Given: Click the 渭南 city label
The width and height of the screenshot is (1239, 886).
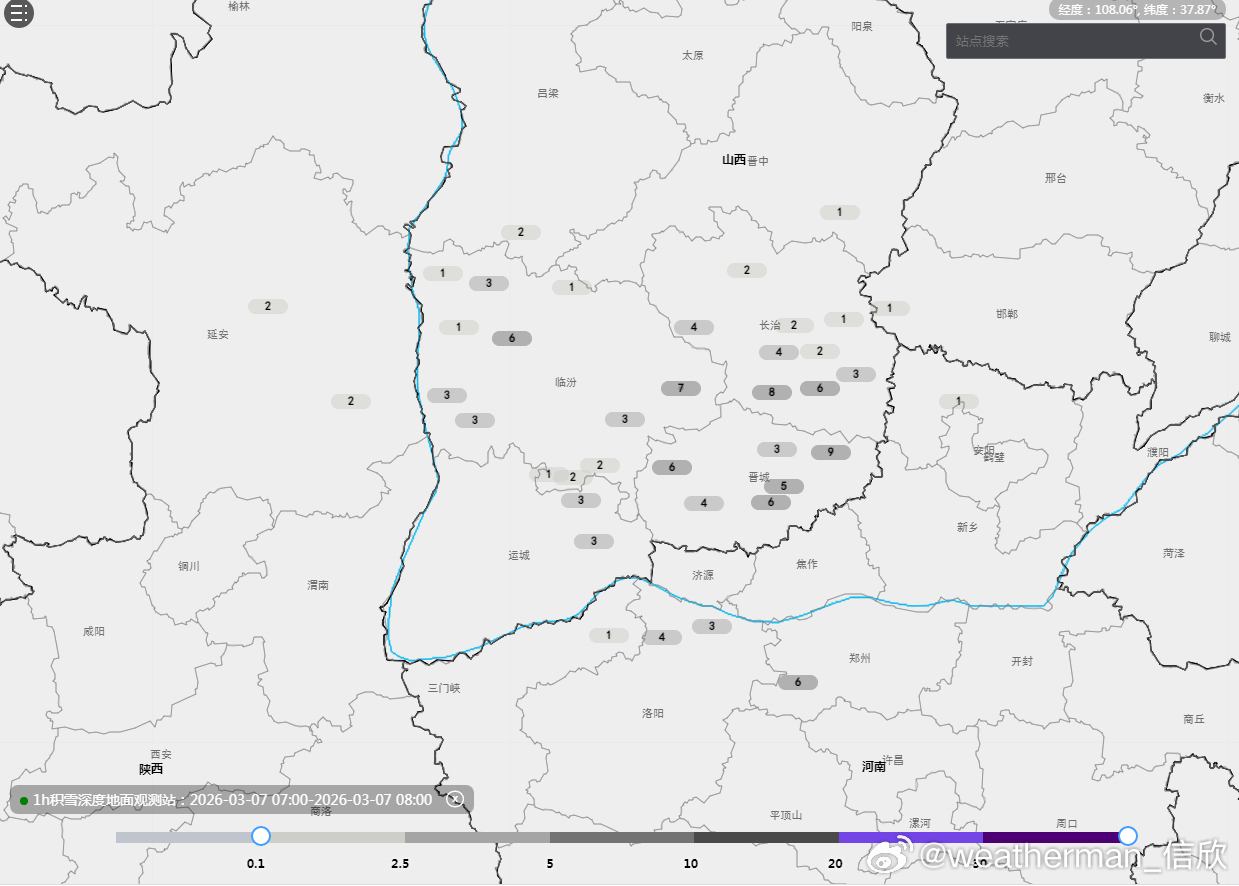Looking at the screenshot, I should [x=318, y=585].
